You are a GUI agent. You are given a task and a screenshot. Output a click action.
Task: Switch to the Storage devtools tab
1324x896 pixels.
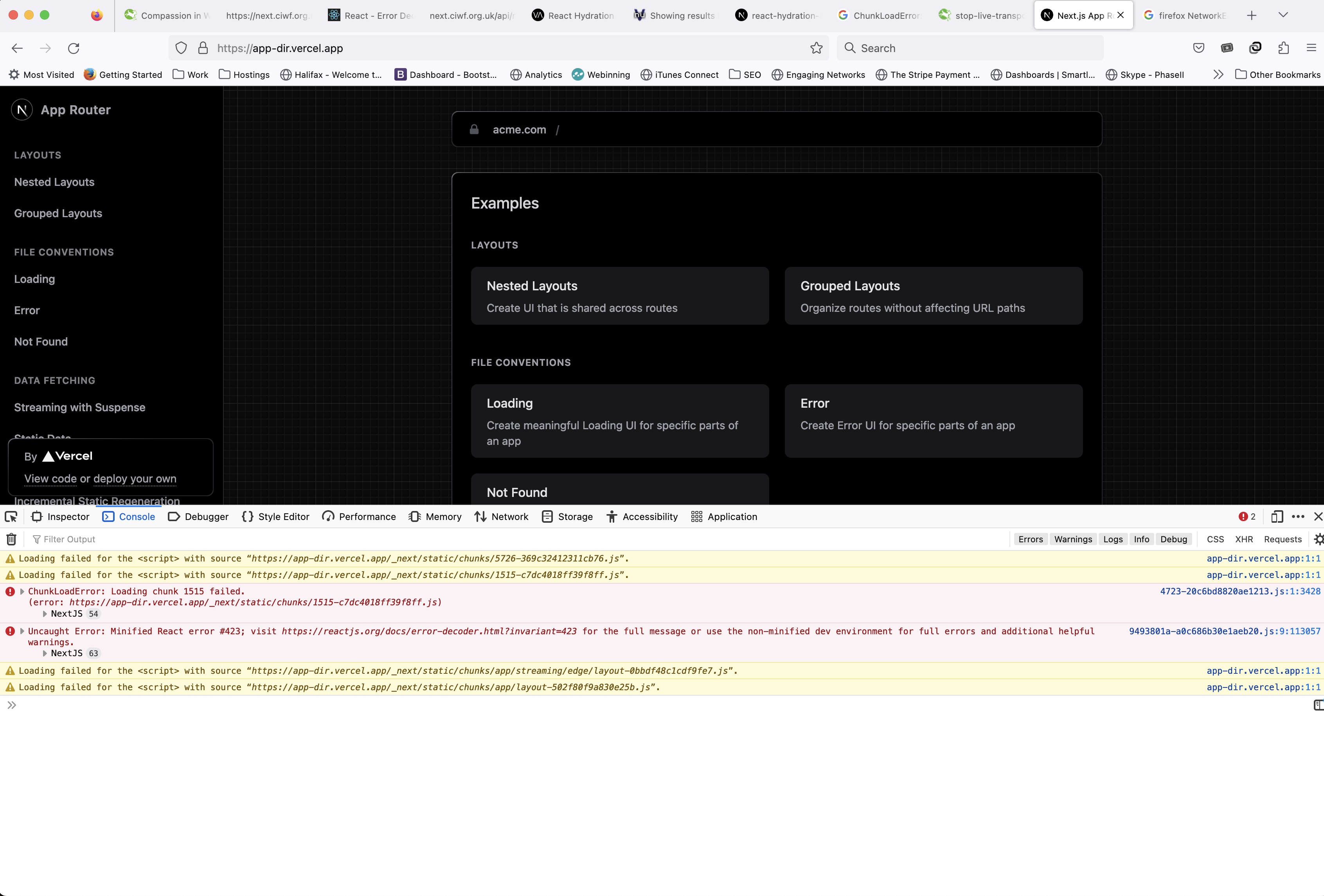coord(567,516)
